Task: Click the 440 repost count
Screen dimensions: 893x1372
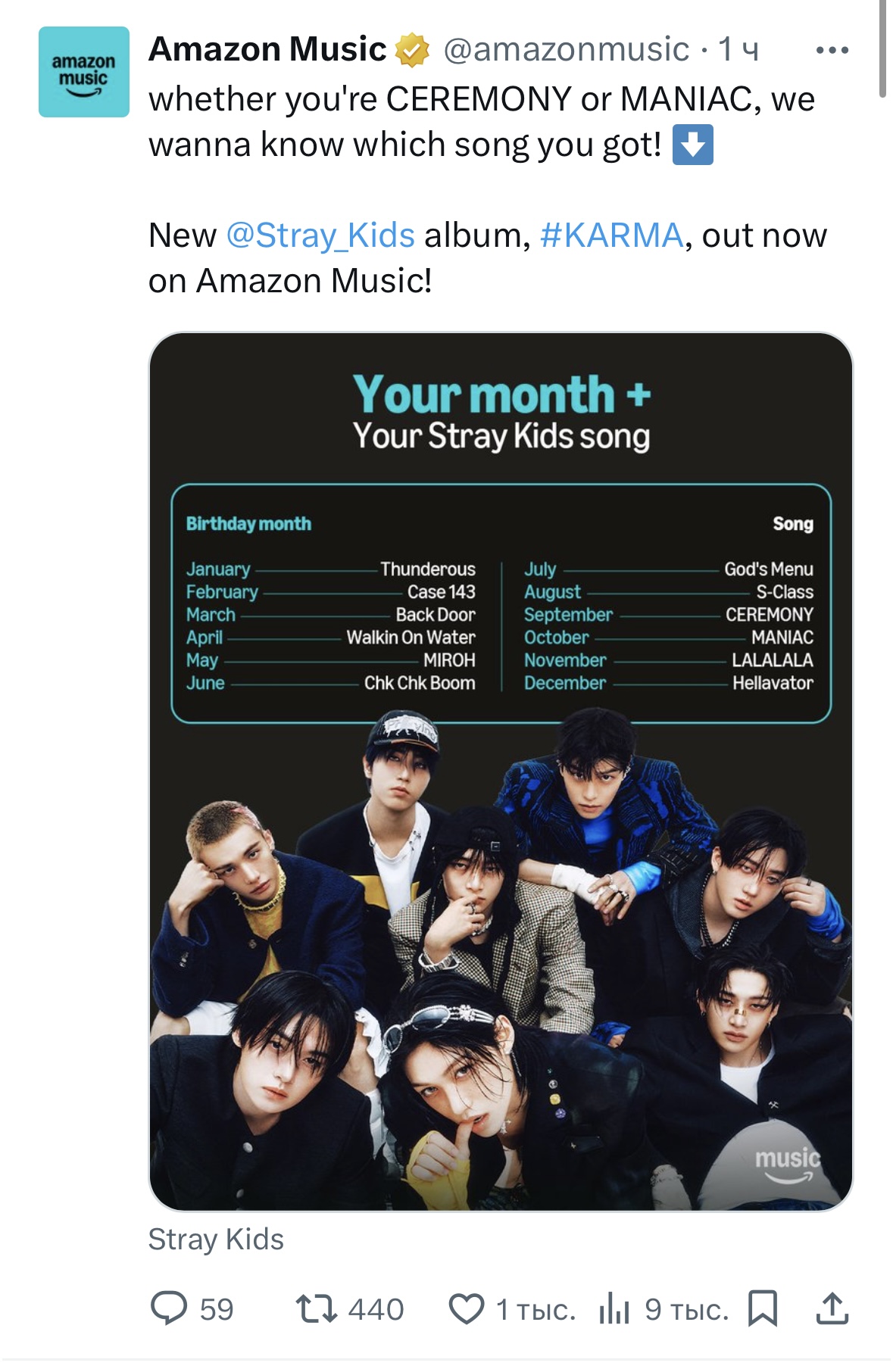Action: coord(376,1309)
